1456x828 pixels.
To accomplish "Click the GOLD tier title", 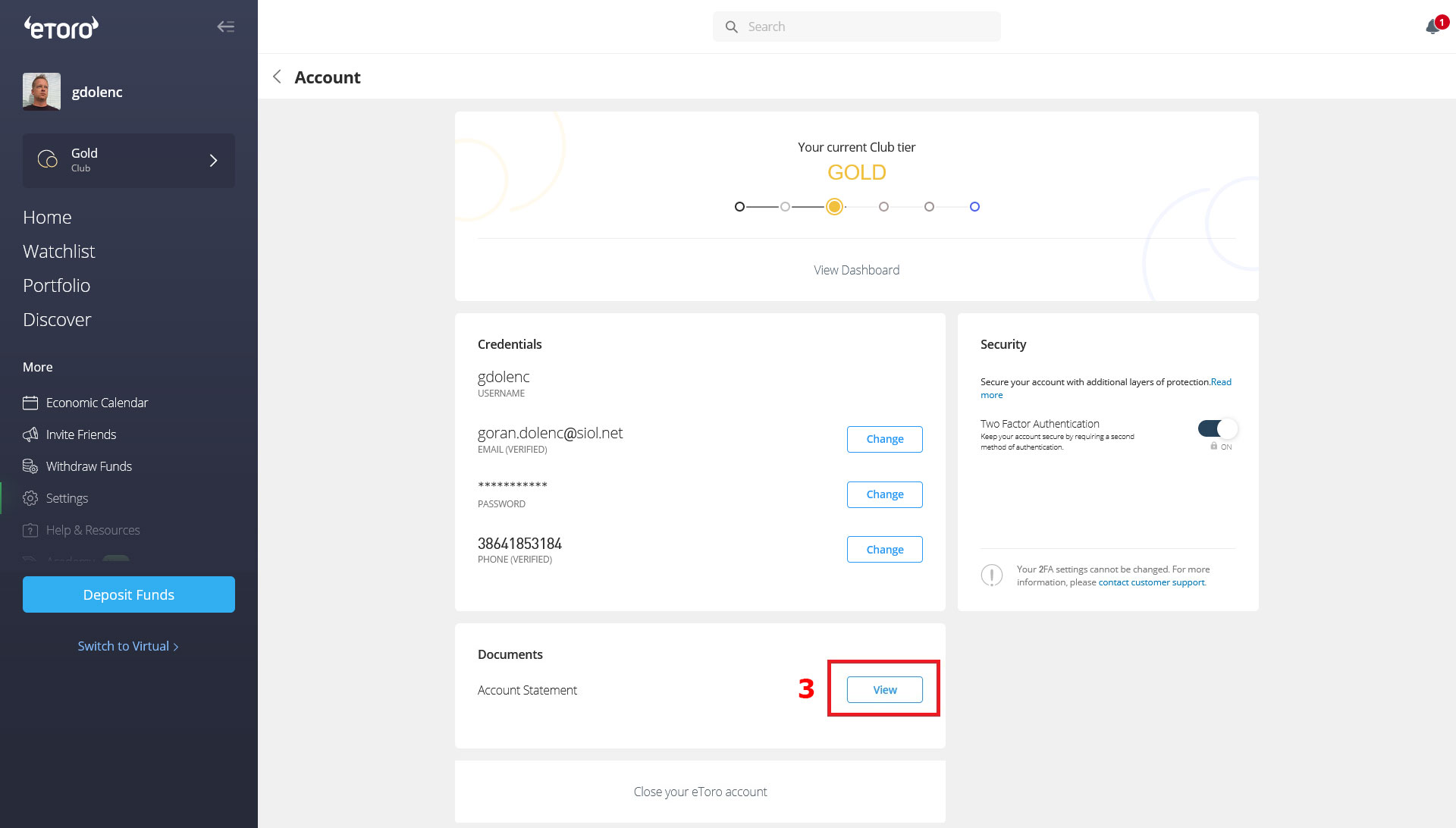I will click(x=857, y=173).
